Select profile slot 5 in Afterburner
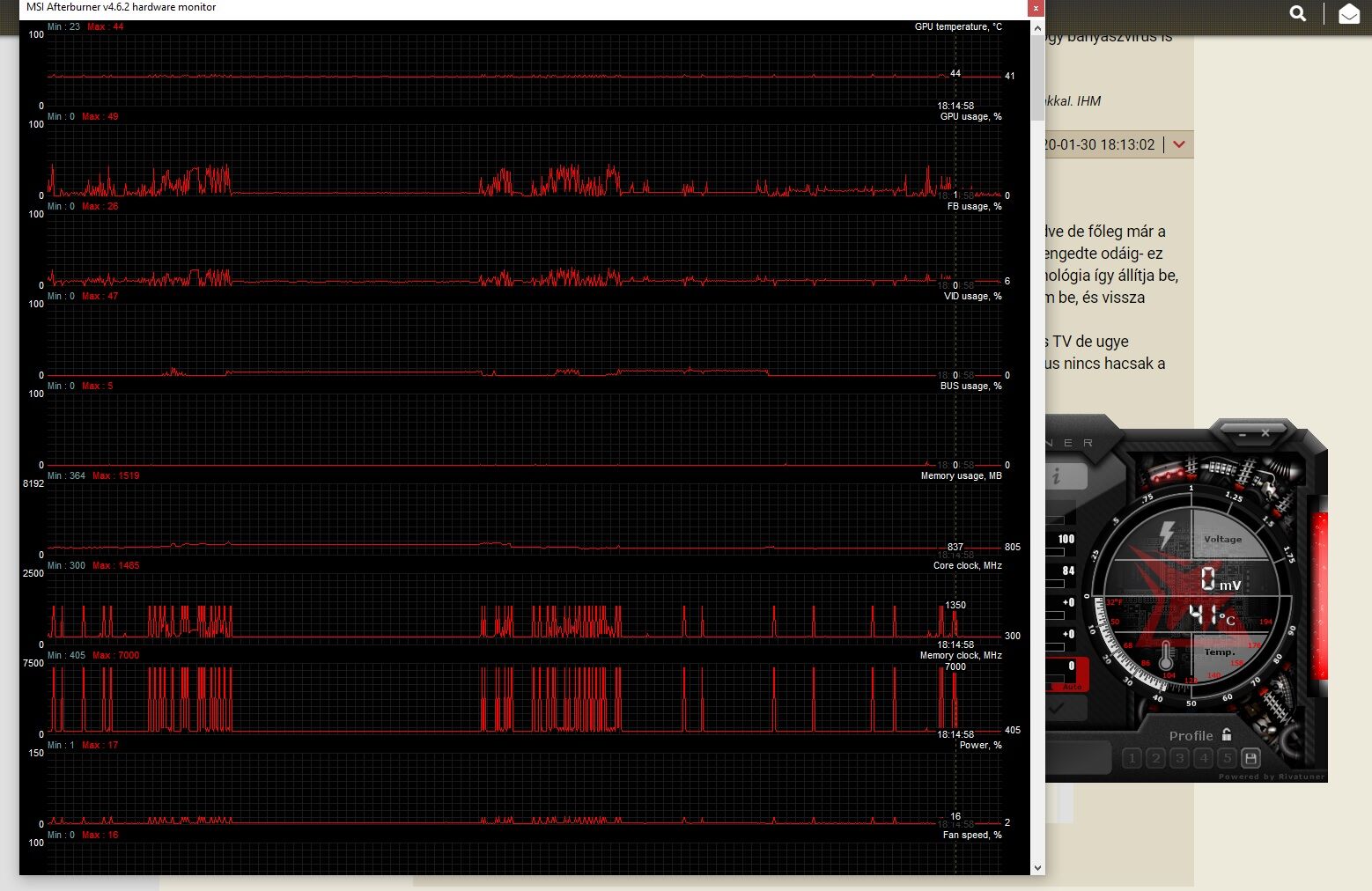Screen dimensions: 1372x891 [x=1227, y=757]
